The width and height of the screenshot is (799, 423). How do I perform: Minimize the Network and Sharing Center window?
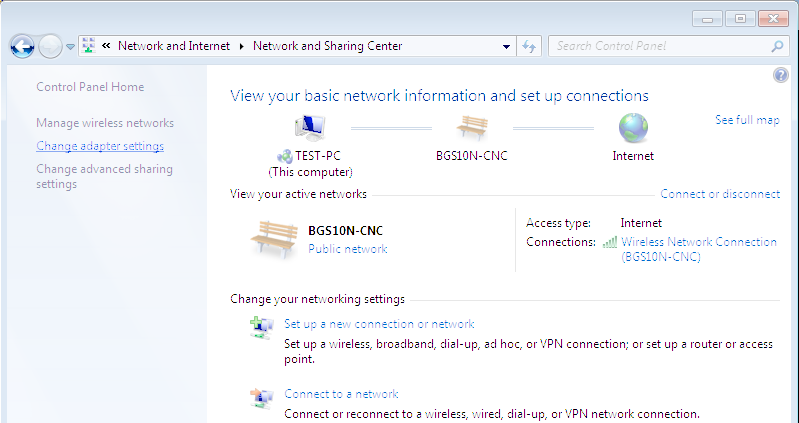[x=707, y=19]
